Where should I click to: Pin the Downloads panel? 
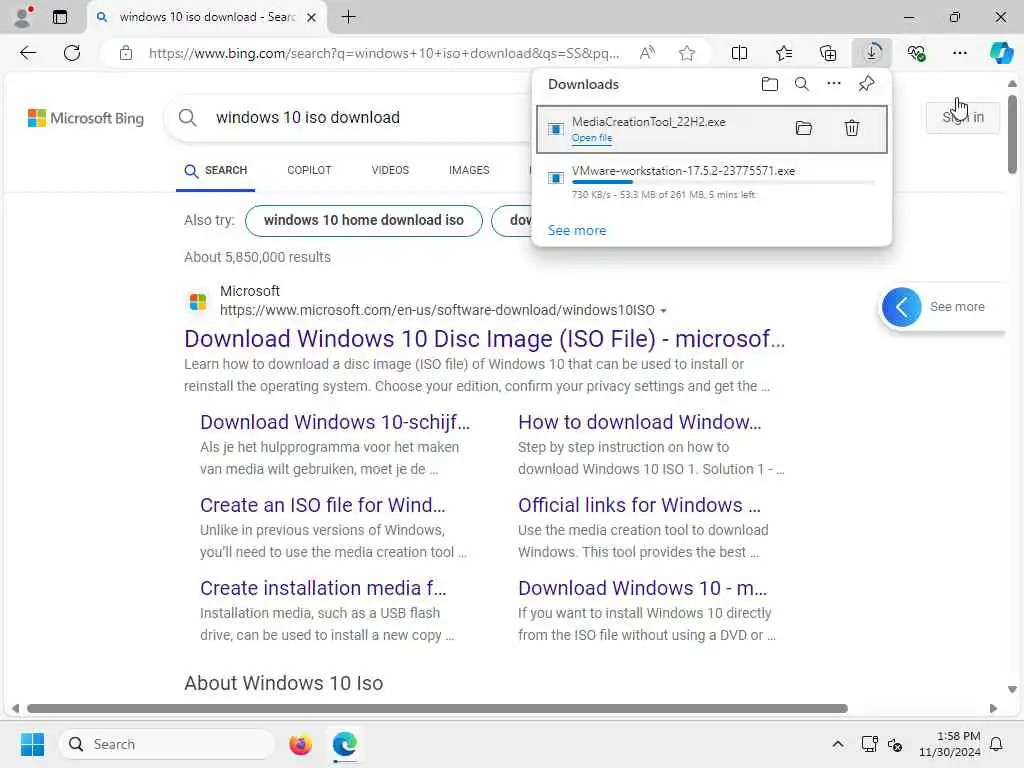click(x=867, y=84)
